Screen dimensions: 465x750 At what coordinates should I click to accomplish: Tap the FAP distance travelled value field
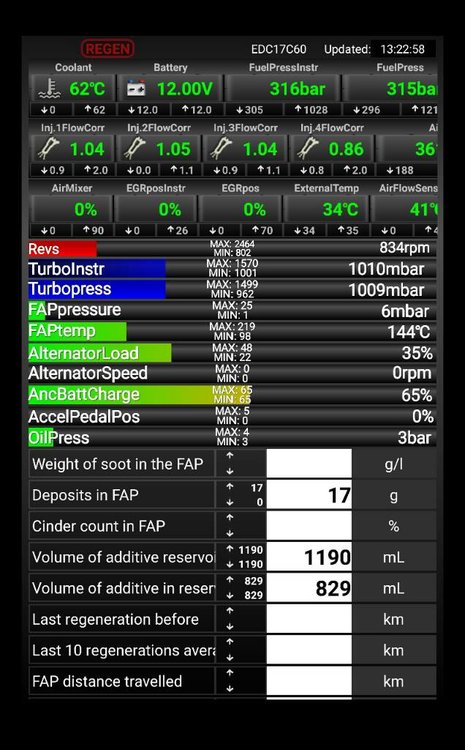tap(309, 681)
